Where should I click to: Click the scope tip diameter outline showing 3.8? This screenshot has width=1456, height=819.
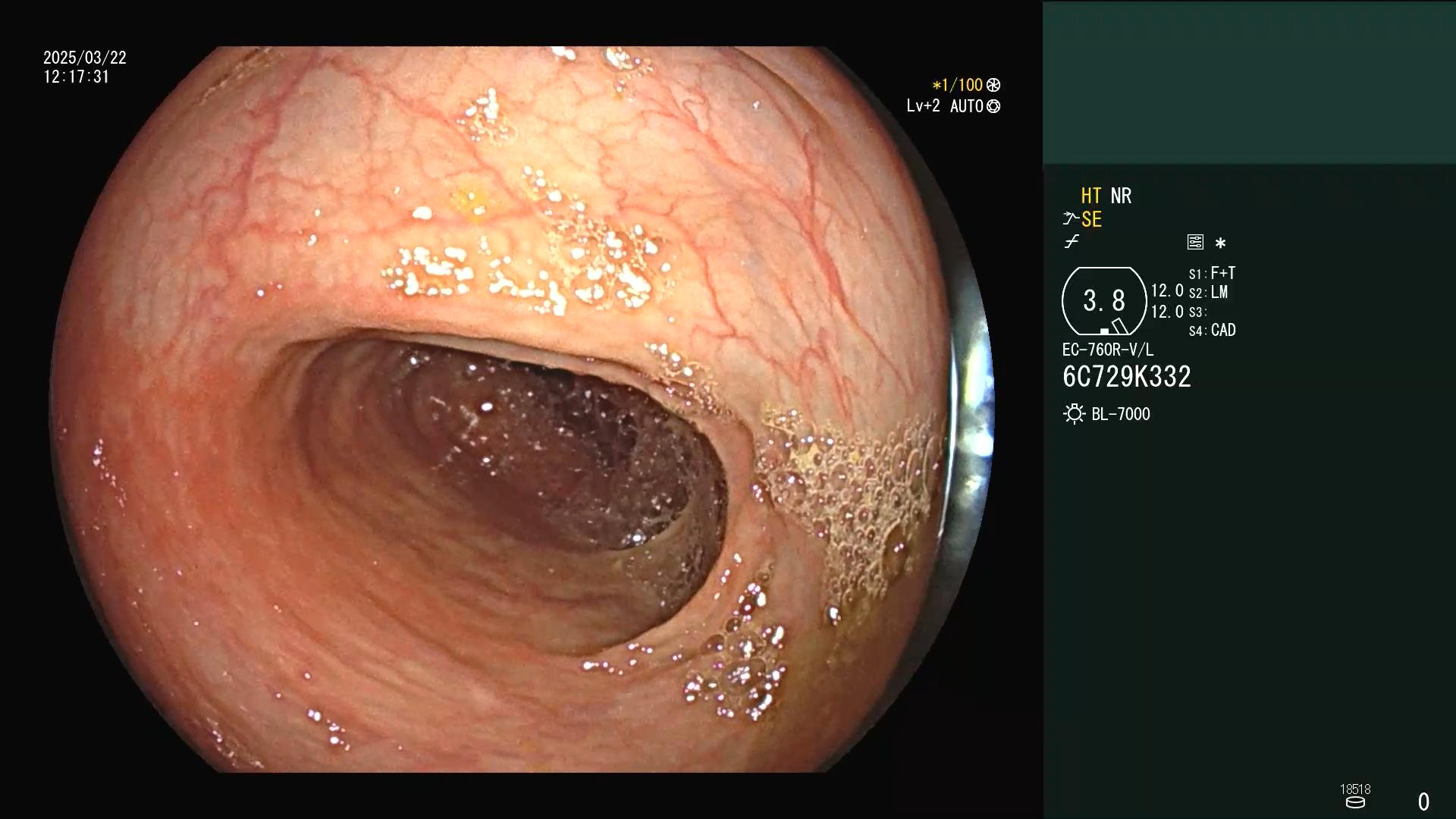1105,301
